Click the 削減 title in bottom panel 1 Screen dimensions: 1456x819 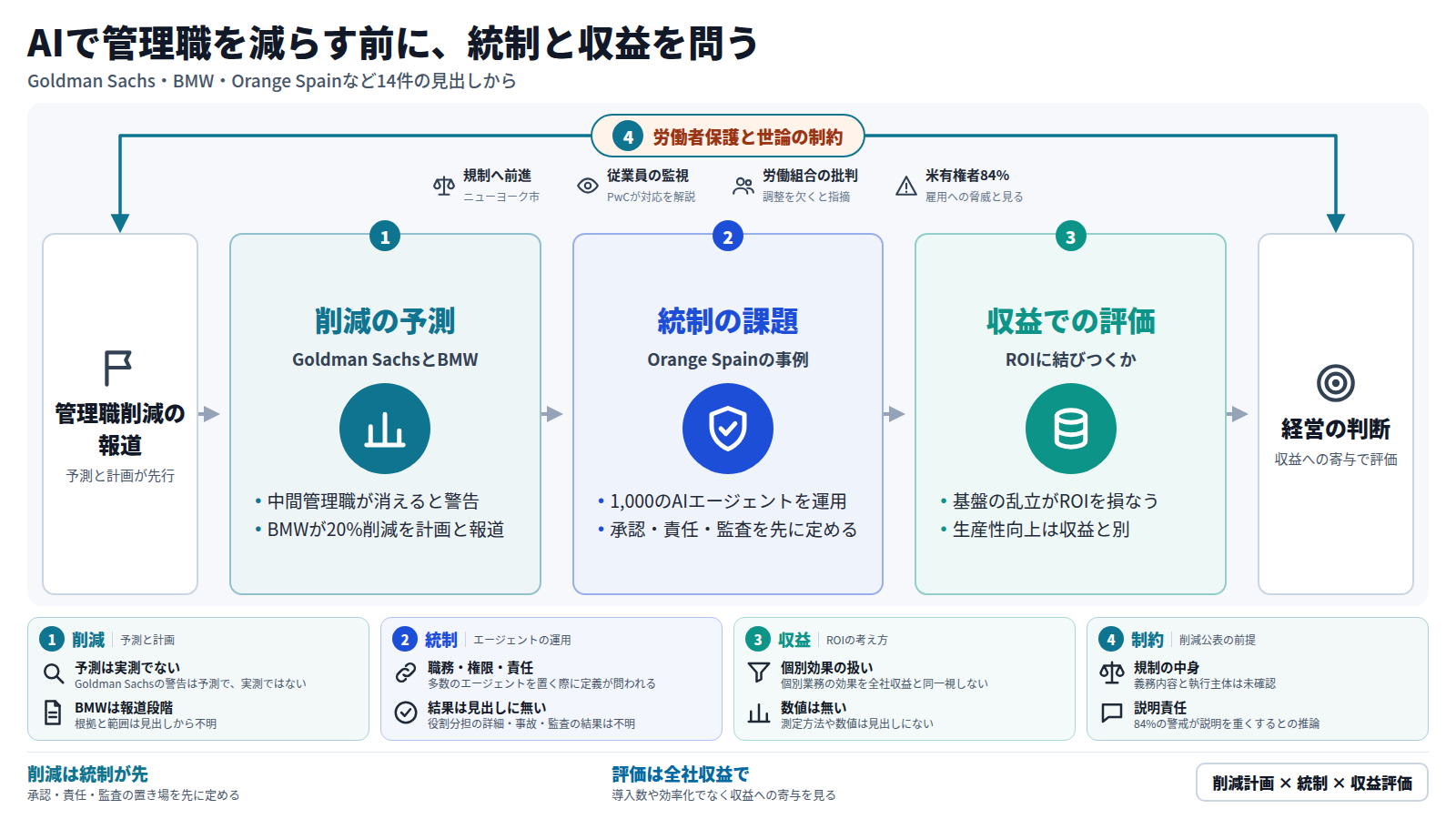coord(88,640)
